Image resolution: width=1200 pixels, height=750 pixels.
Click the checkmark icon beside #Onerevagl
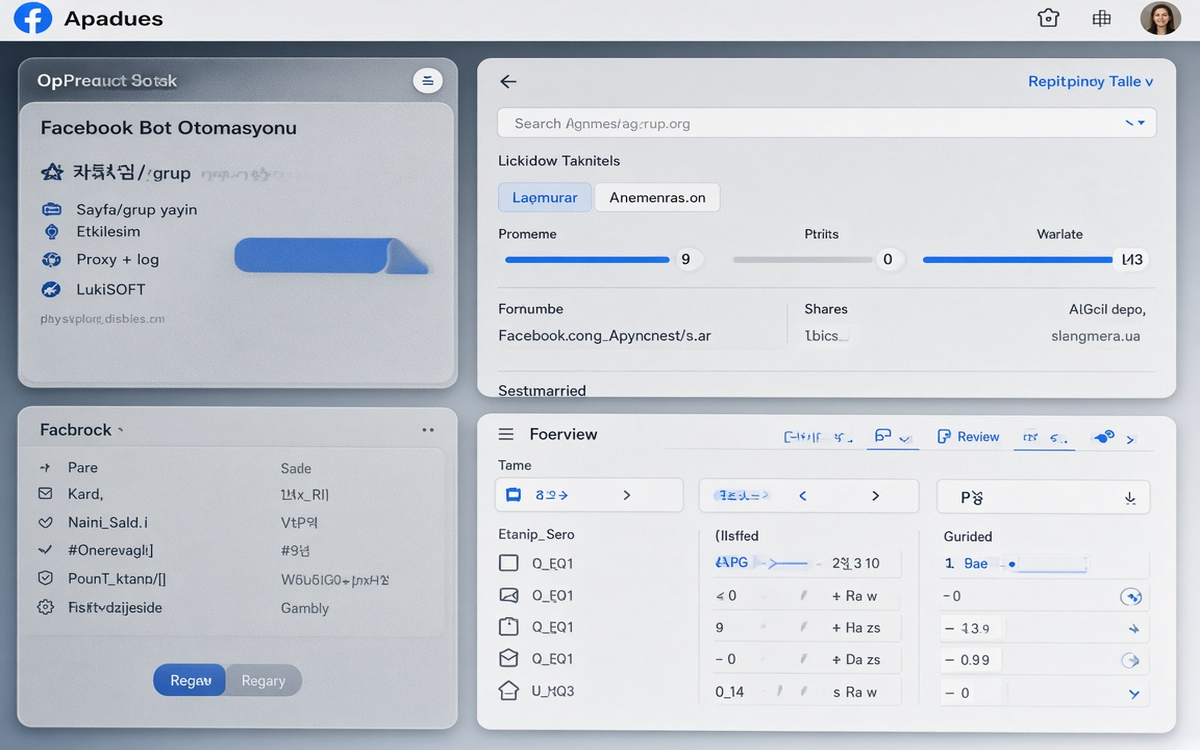click(x=44, y=550)
